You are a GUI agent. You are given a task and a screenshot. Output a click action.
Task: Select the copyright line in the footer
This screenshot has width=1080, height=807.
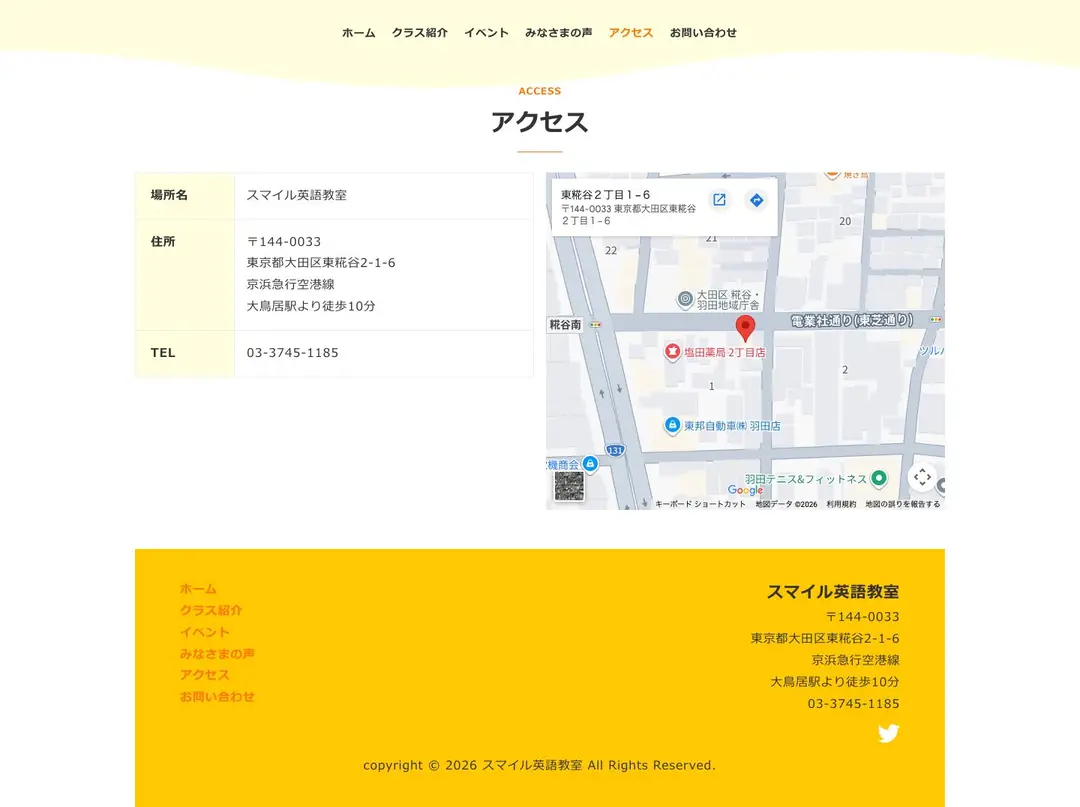point(539,765)
